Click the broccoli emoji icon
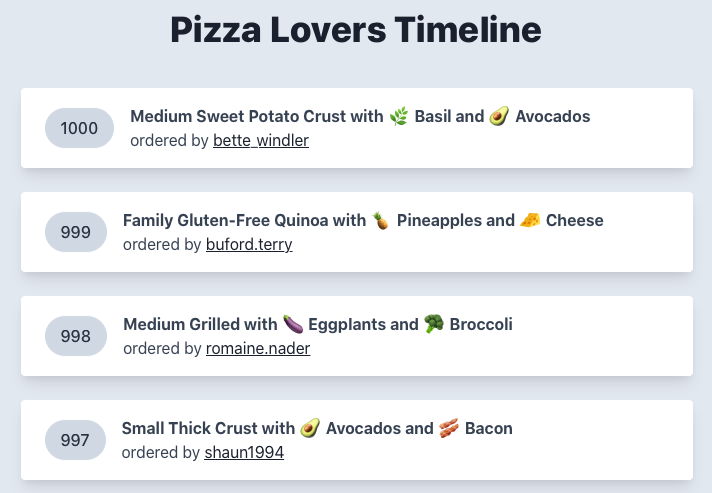712x493 pixels. pos(434,324)
